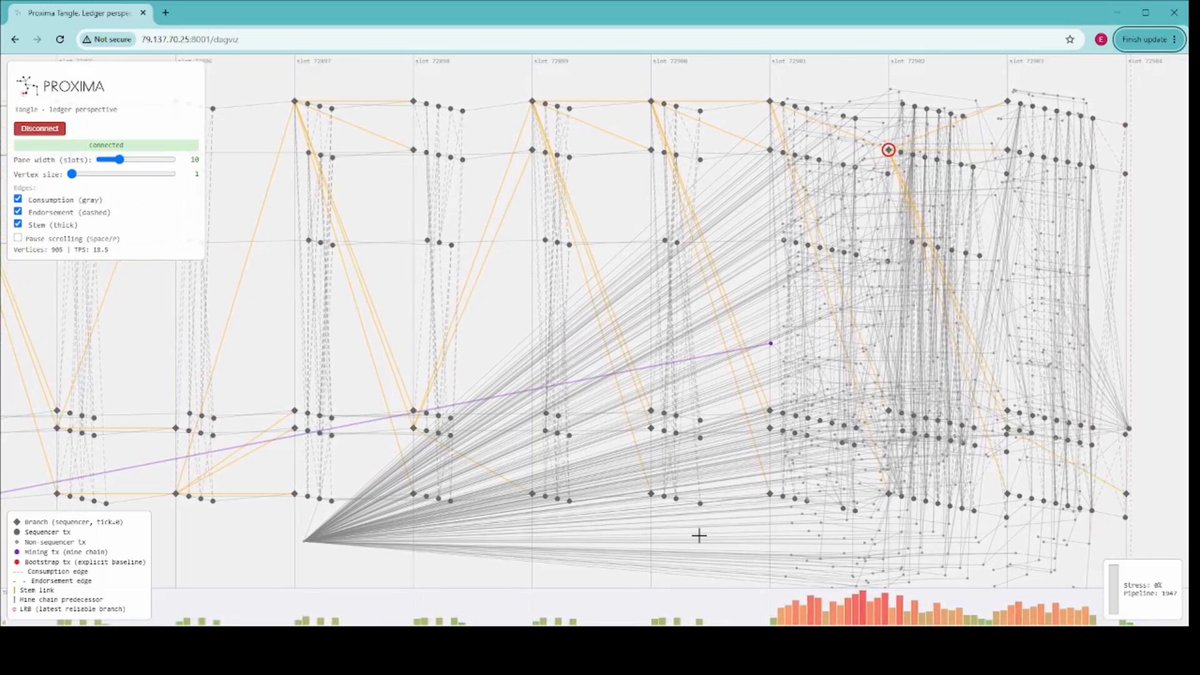Click the 'slot 72901' column label

pos(789,61)
